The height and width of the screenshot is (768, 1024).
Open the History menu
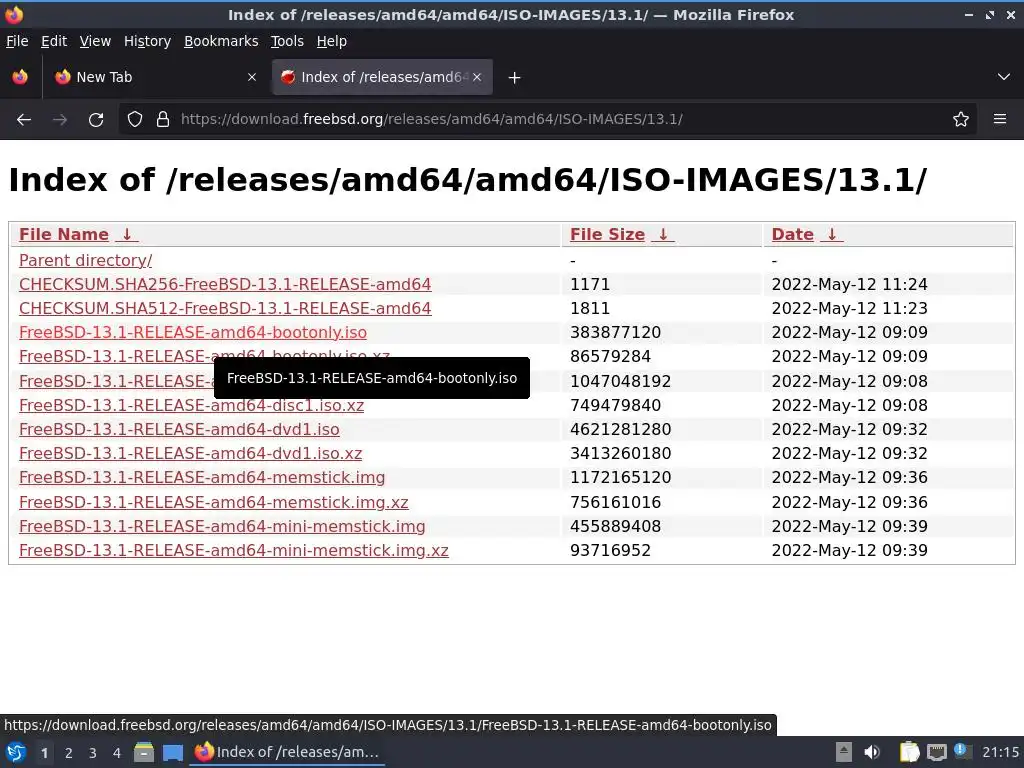(x=147, y=41)
